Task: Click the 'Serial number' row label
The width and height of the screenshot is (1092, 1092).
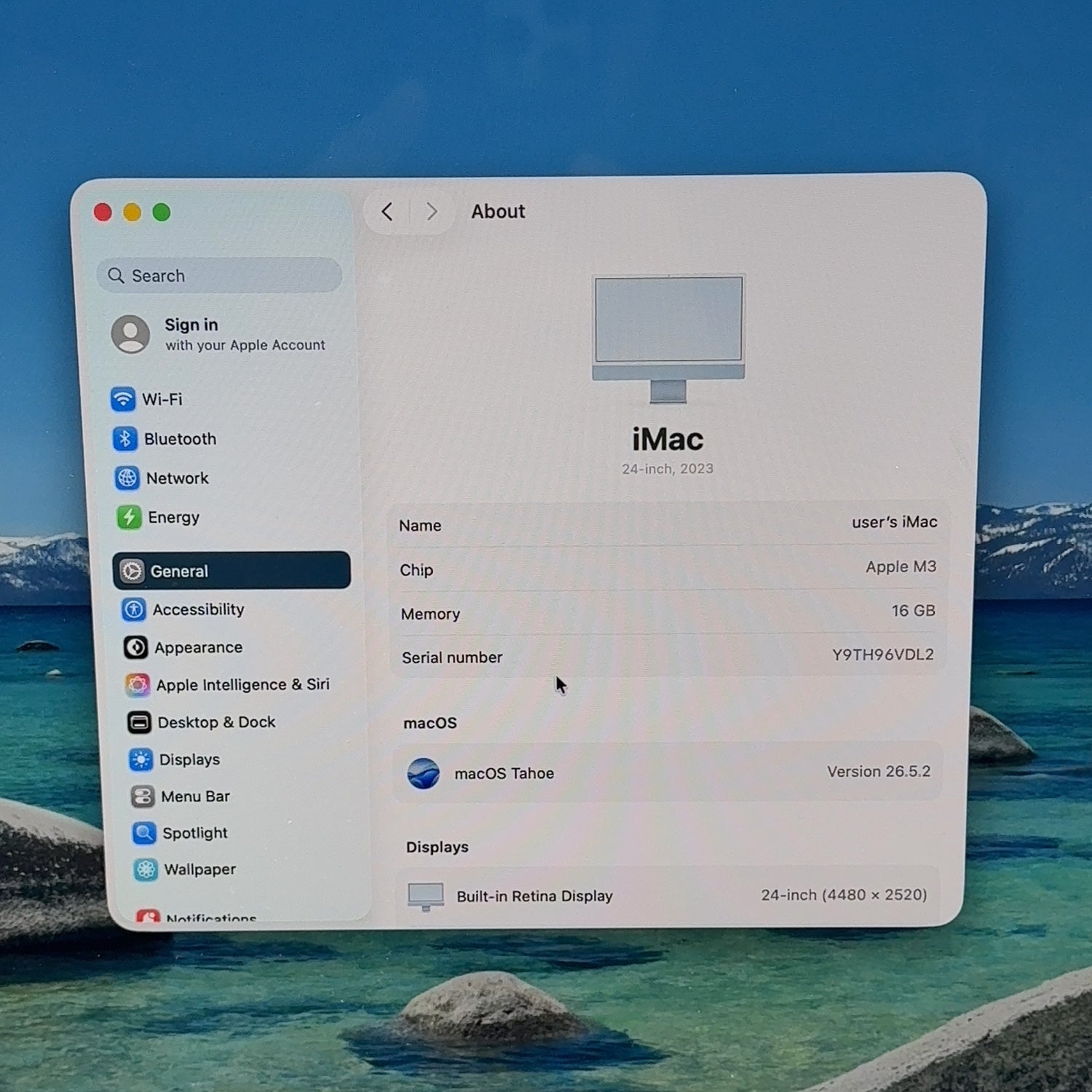Action: click(x=452, y=657)
